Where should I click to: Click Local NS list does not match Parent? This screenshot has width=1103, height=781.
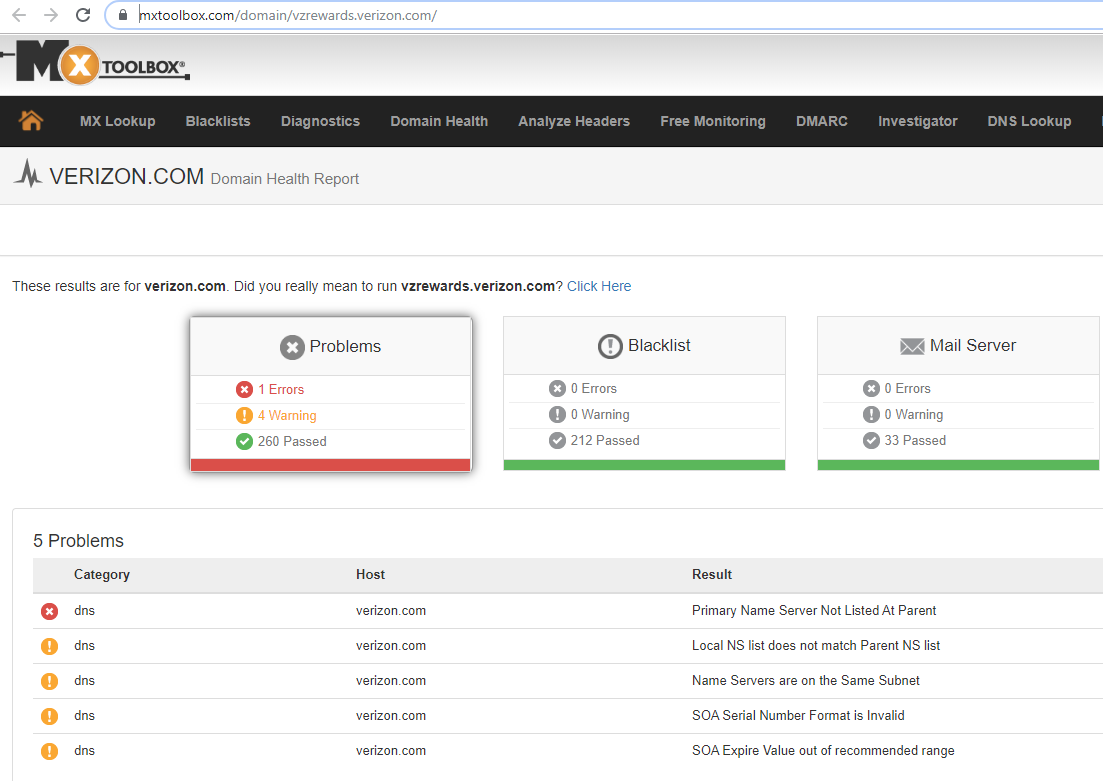click(816, 645)
